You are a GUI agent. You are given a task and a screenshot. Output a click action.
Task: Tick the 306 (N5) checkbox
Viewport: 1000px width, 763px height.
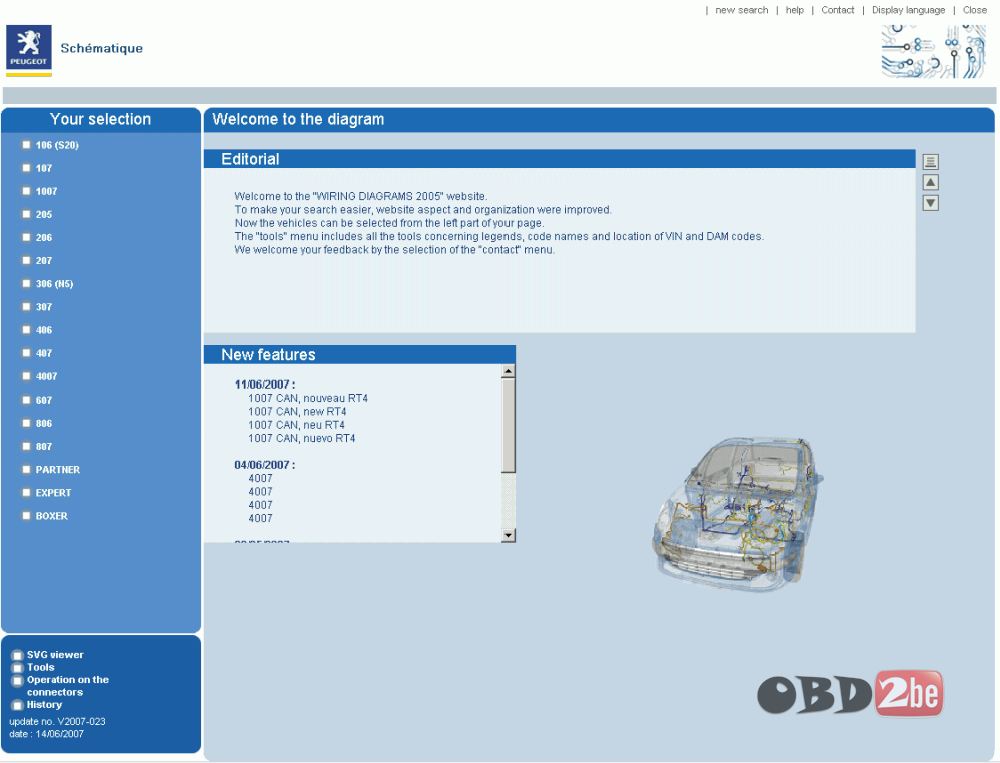pos(26,283)
